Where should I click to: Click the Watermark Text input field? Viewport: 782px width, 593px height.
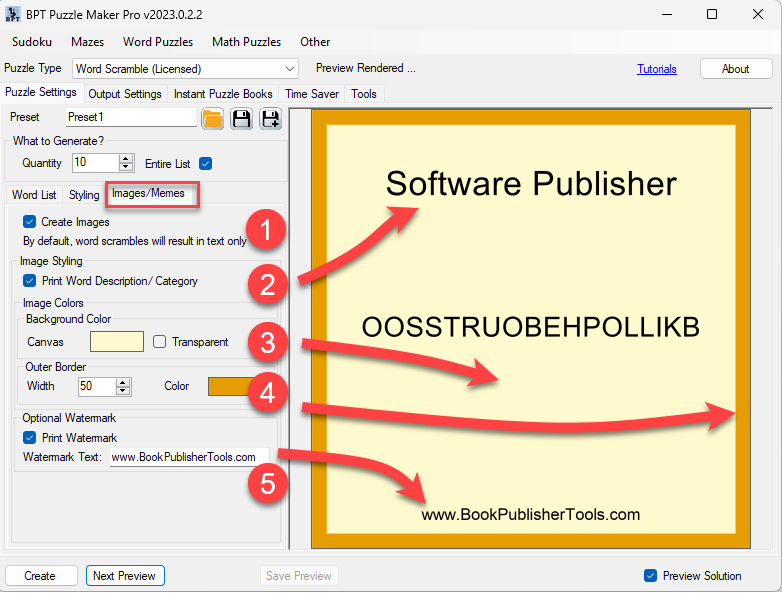(188, 457)
